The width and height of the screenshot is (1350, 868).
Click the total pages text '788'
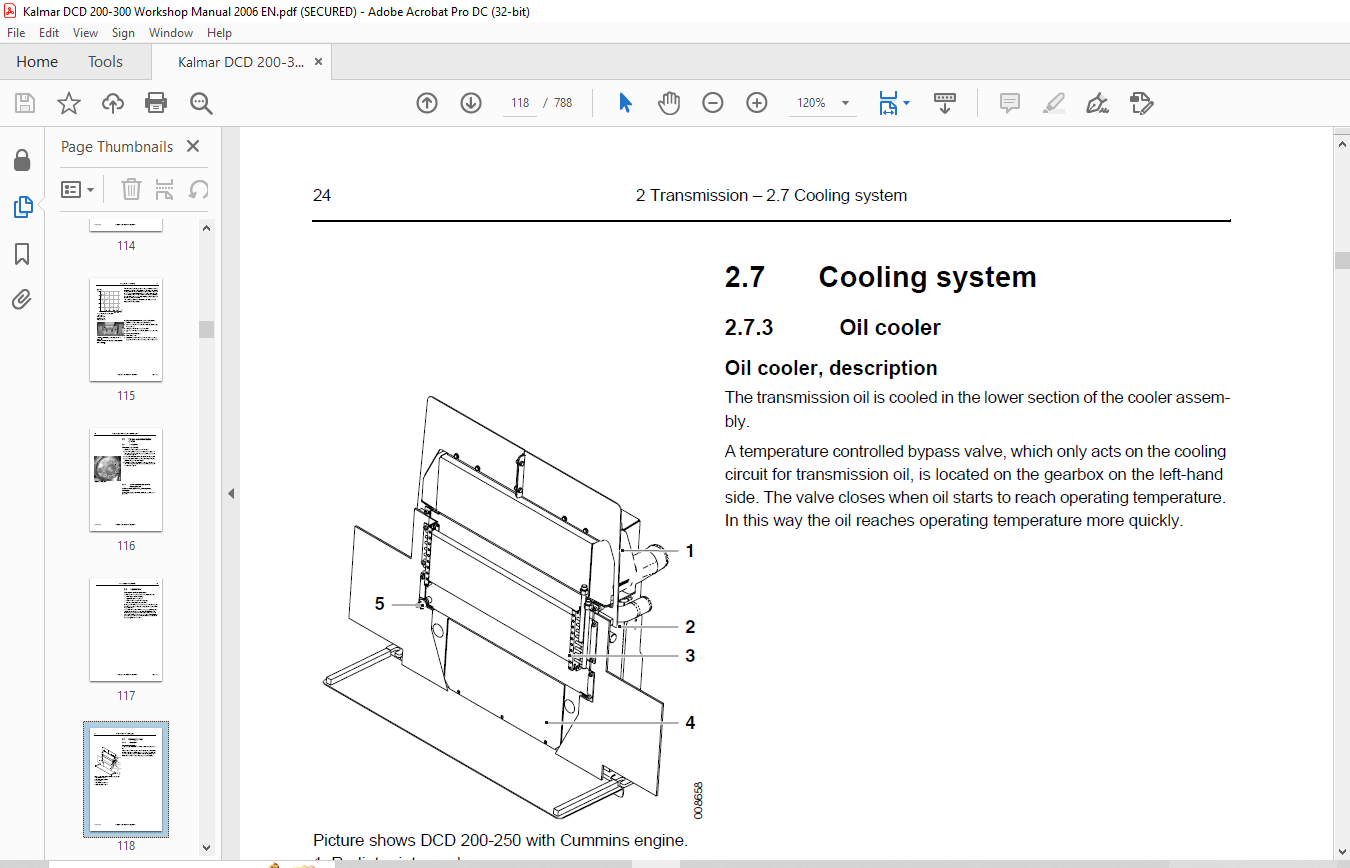click(x=563, y=103)
